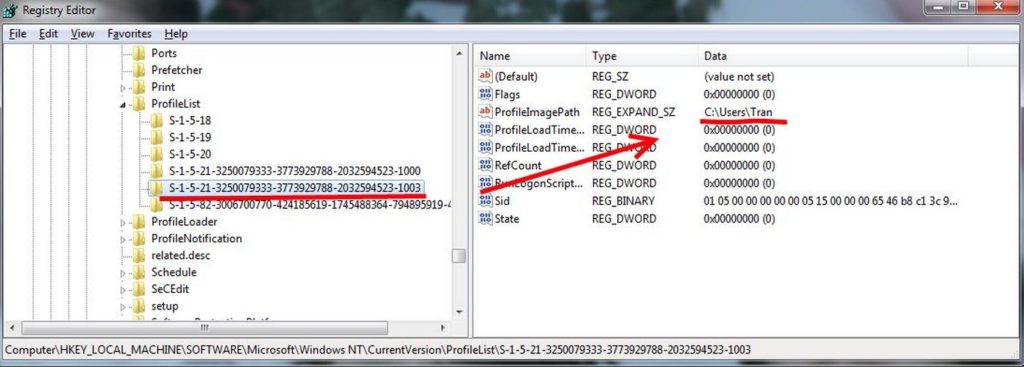1024x367 pixels.
Task: Click the tree pane horizontal scrollbar thumb
Action: point(204,328)
